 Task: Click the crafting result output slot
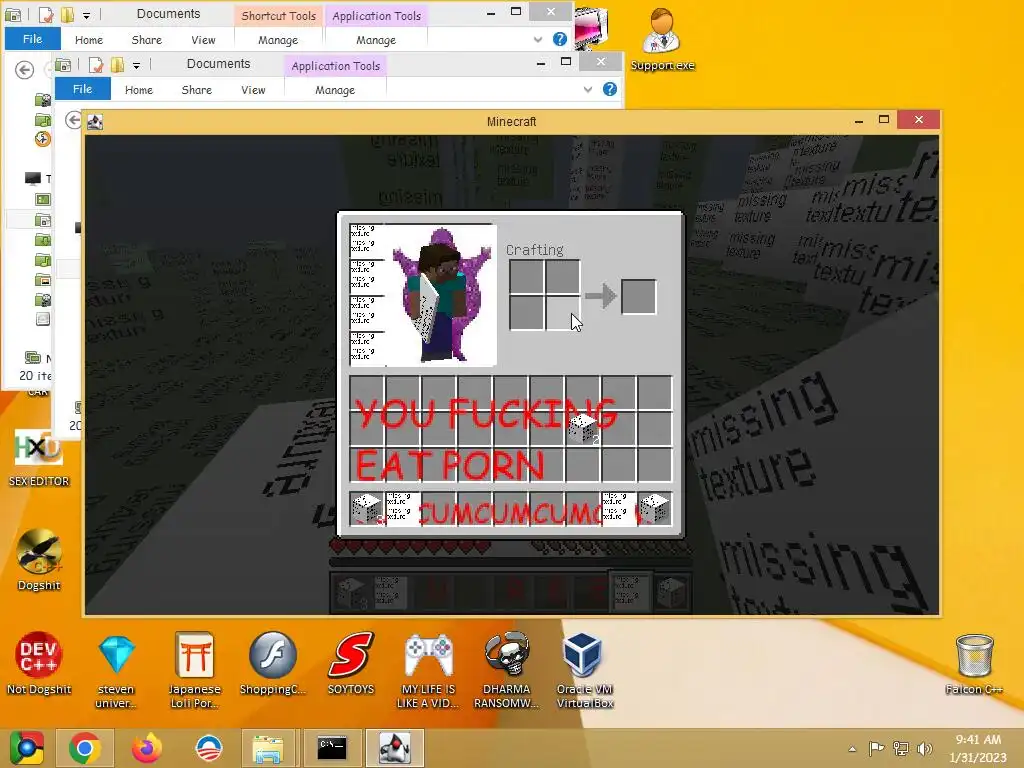638,296
